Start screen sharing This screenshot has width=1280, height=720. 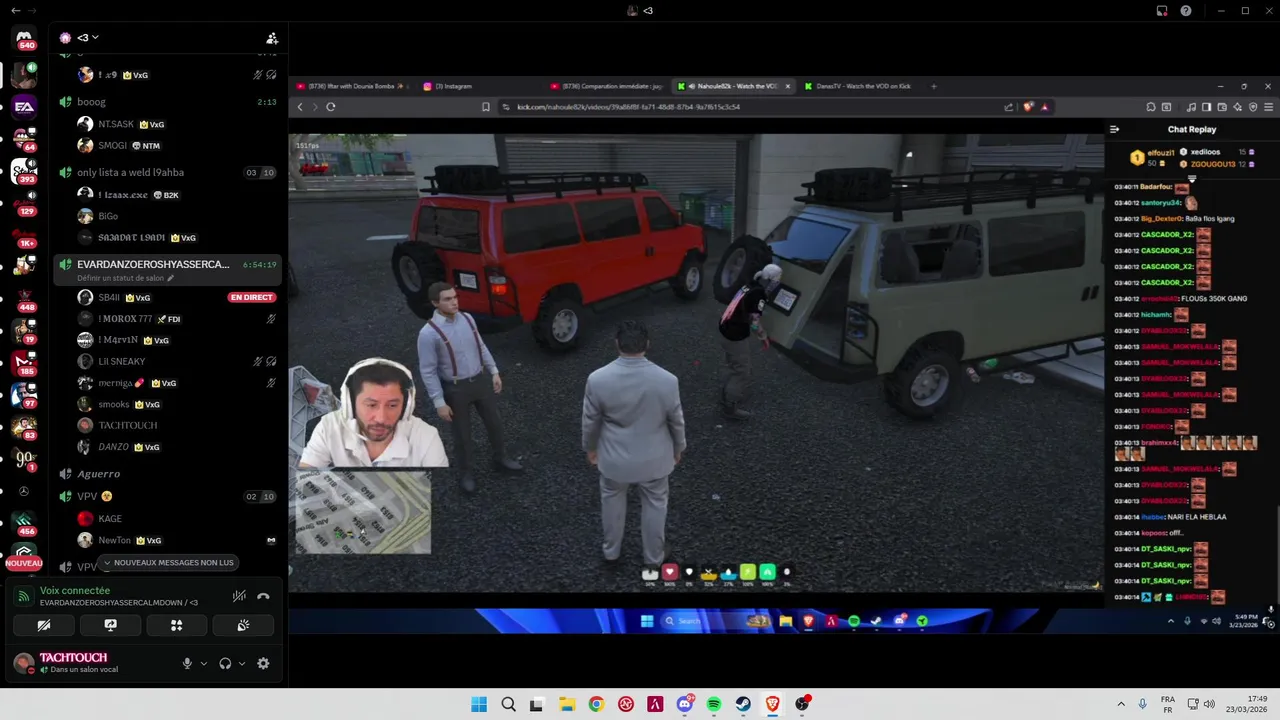110,625
